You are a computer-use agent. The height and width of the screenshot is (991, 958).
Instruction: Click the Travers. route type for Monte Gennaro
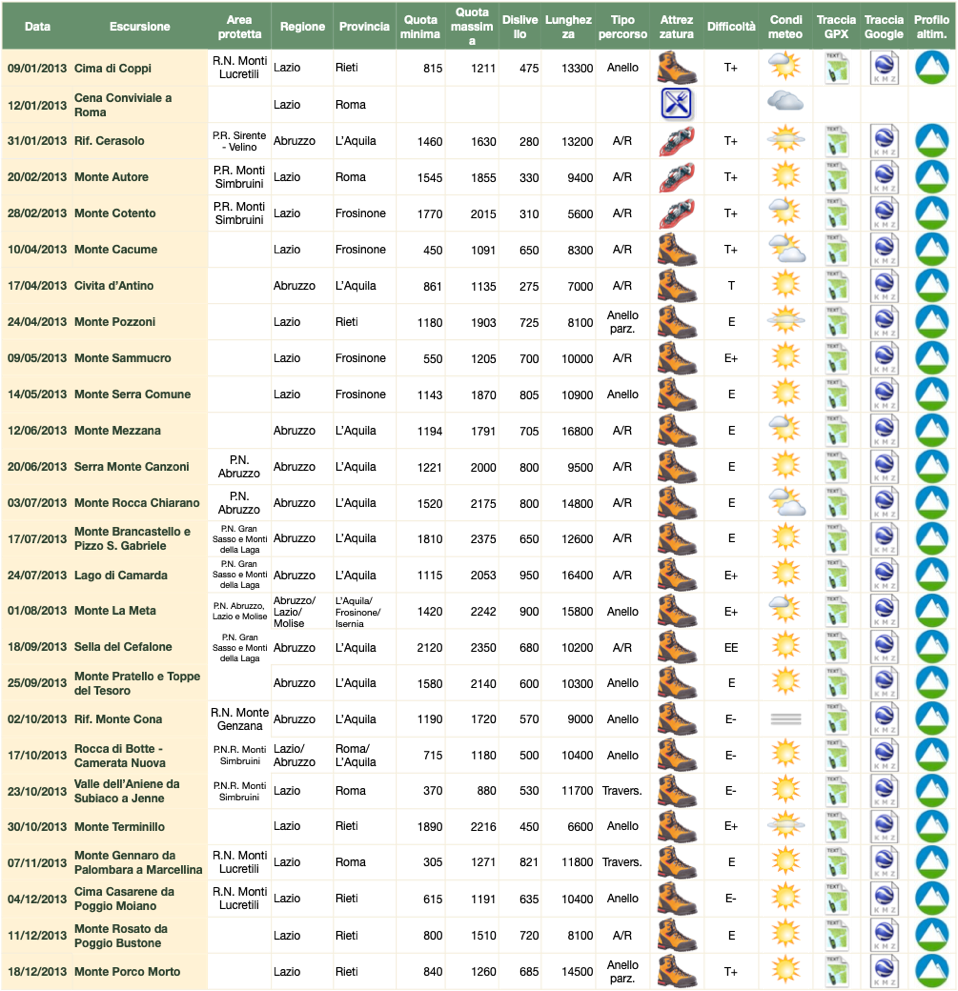click(622, 862)
